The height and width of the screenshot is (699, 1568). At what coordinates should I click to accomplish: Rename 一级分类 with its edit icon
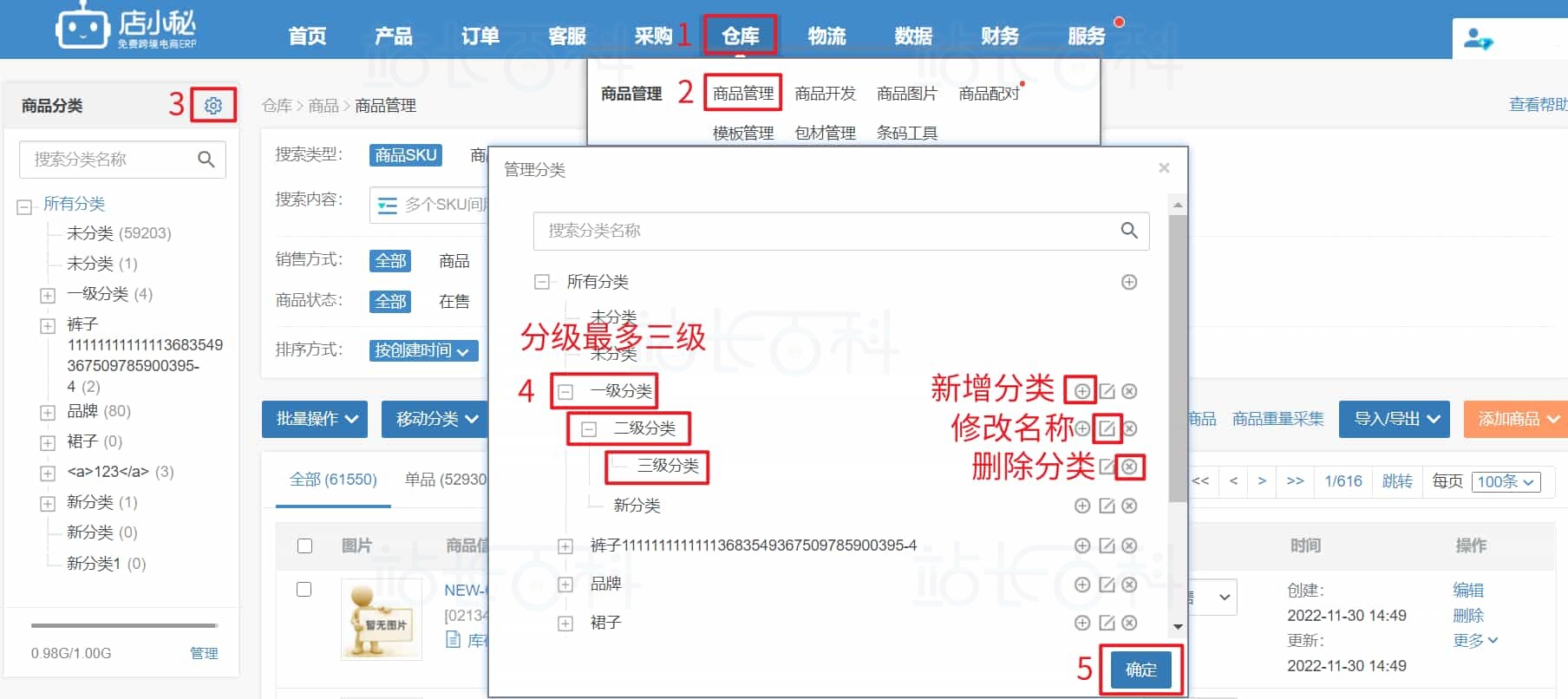[1107, 391]
